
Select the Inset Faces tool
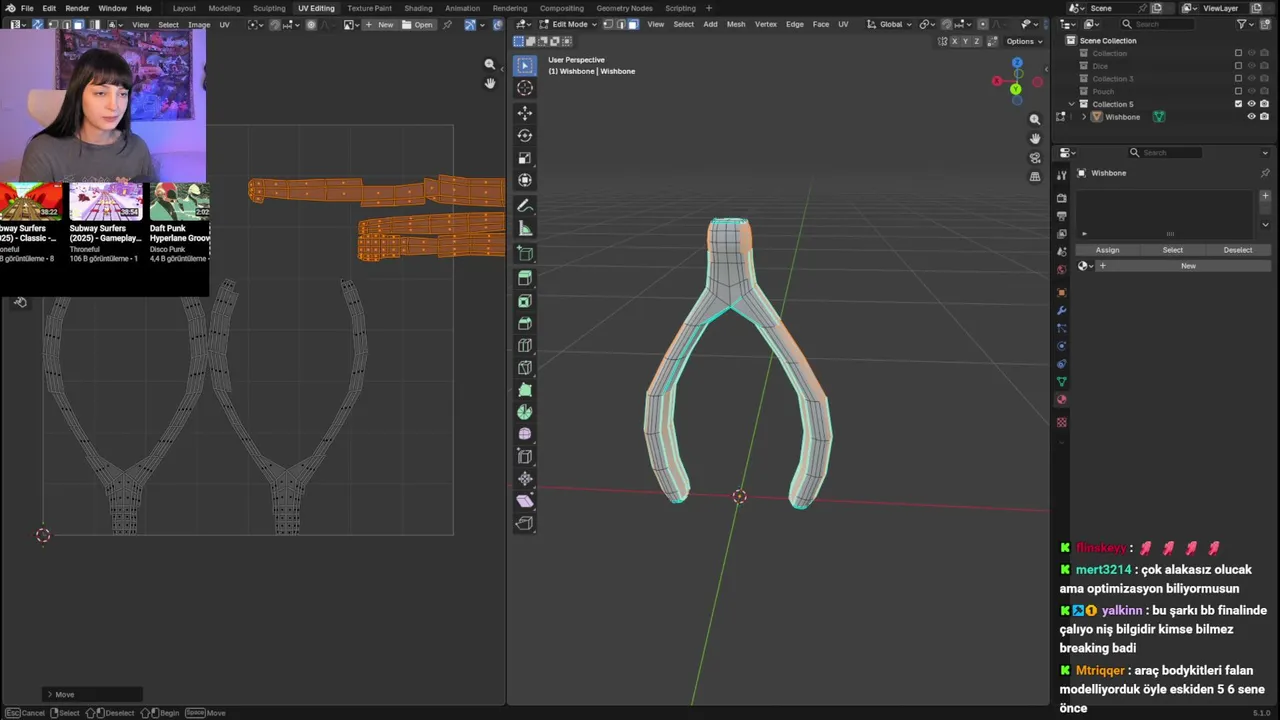[525, 301]
